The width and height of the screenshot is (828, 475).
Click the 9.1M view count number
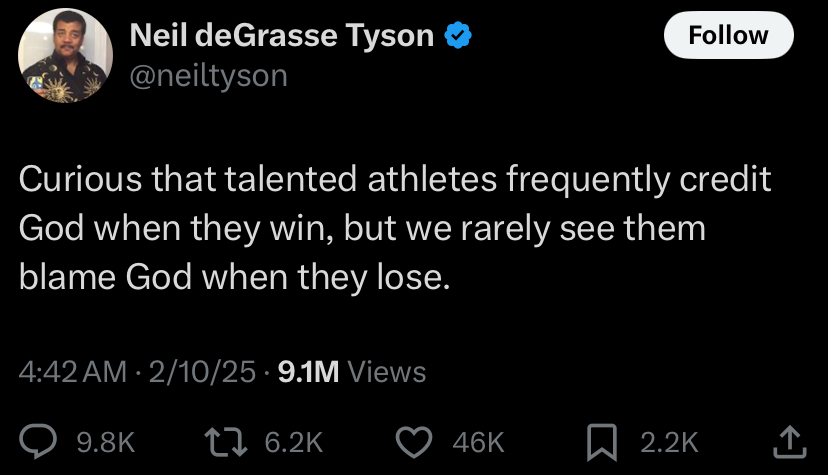pyautogui.click(x=308, y=372)
